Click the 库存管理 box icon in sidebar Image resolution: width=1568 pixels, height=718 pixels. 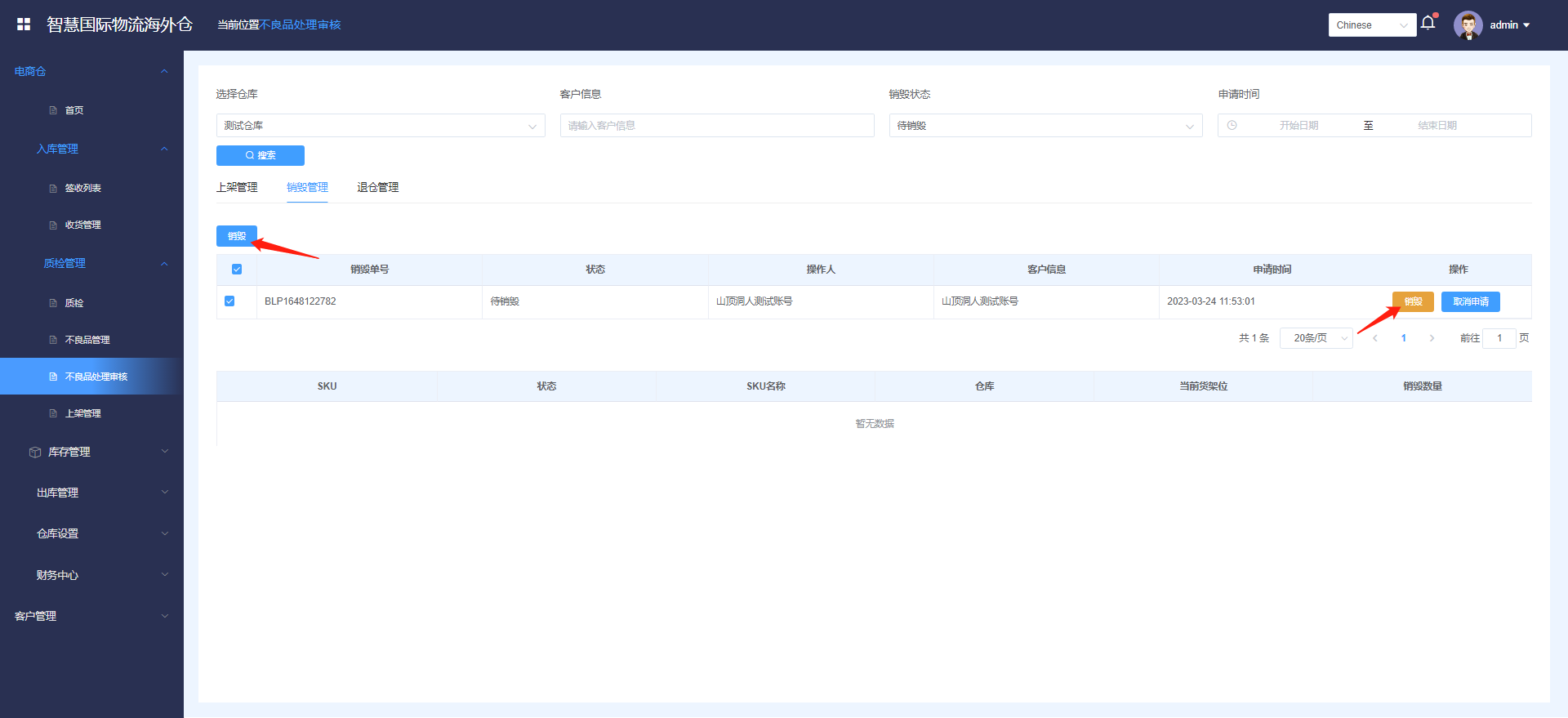tap(35, 452)
